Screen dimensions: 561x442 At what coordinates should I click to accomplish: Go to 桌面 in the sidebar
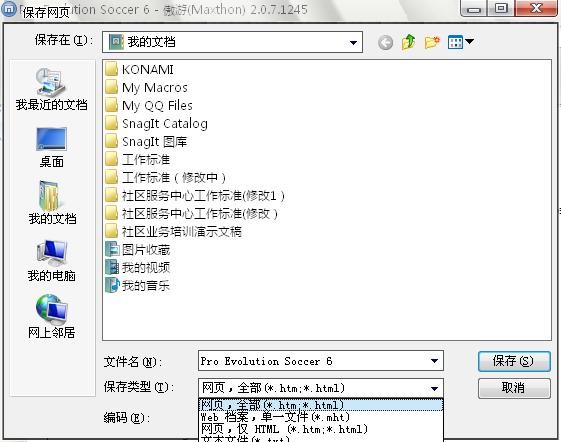tap(52, 148)
